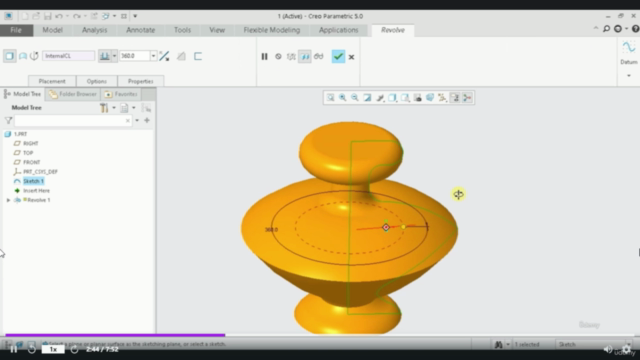This screenshot has width=640, height=360.
Task: Click the Regenerate model icon
Action: coord(94,16)
